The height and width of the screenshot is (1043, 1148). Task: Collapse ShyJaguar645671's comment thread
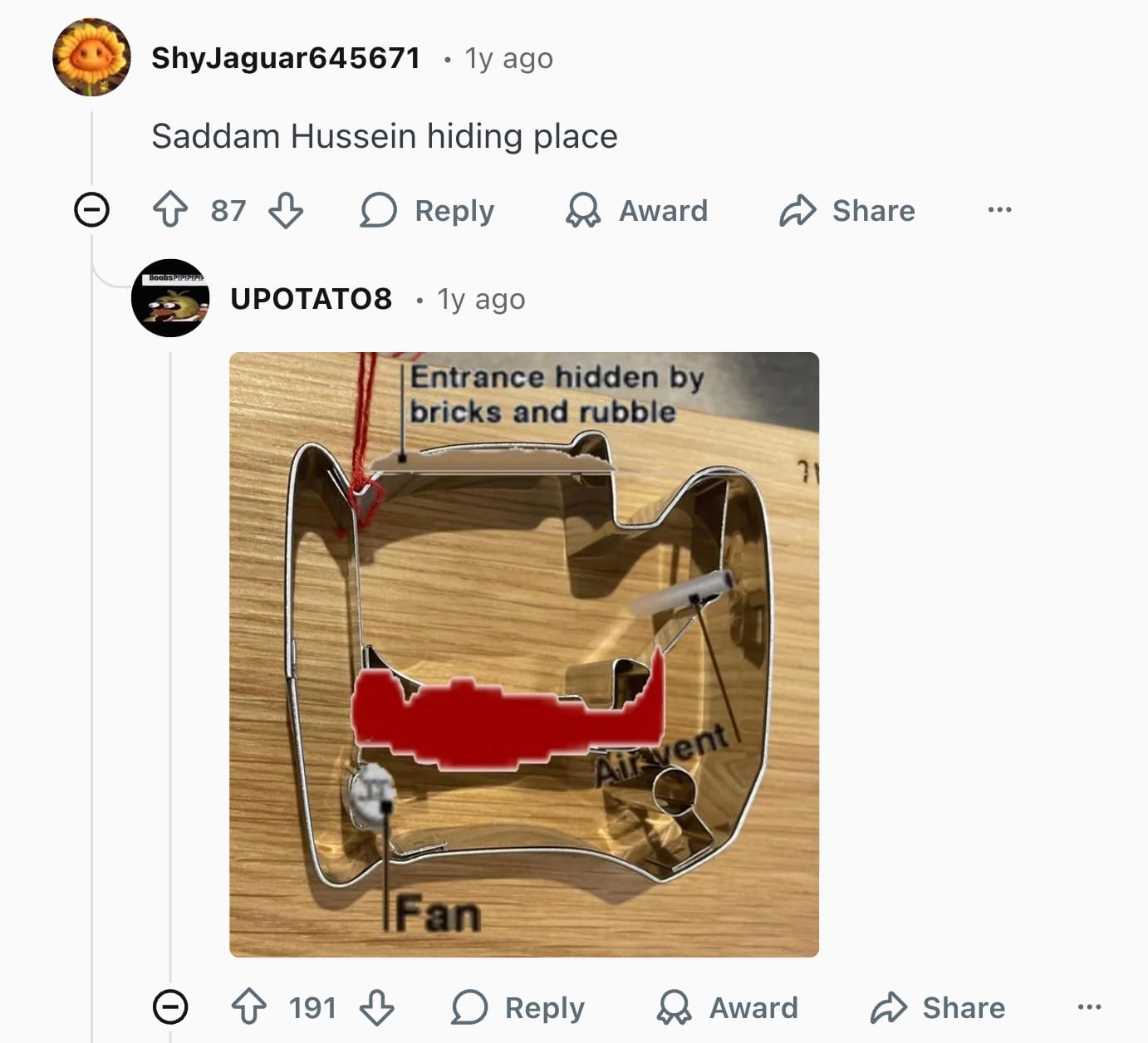(92, 209)
